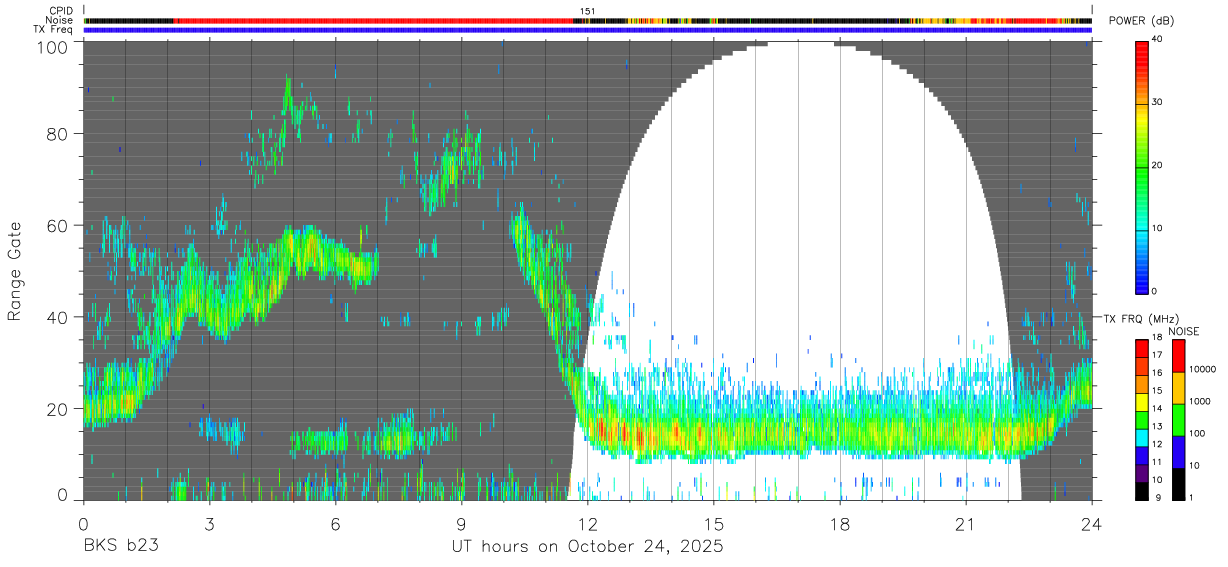Click x-axis tick label '9'
This screenshot has height=567, width=1228.
(461, 524)
